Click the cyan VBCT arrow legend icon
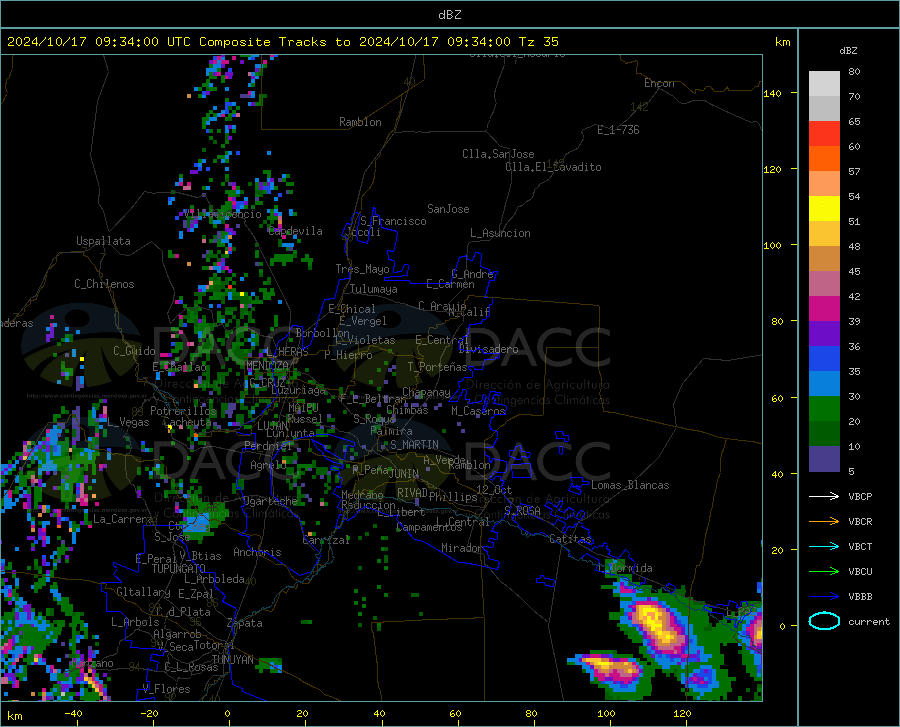Image resolution: width=900 pixels, height=727 pixels. tap(824, 546)
